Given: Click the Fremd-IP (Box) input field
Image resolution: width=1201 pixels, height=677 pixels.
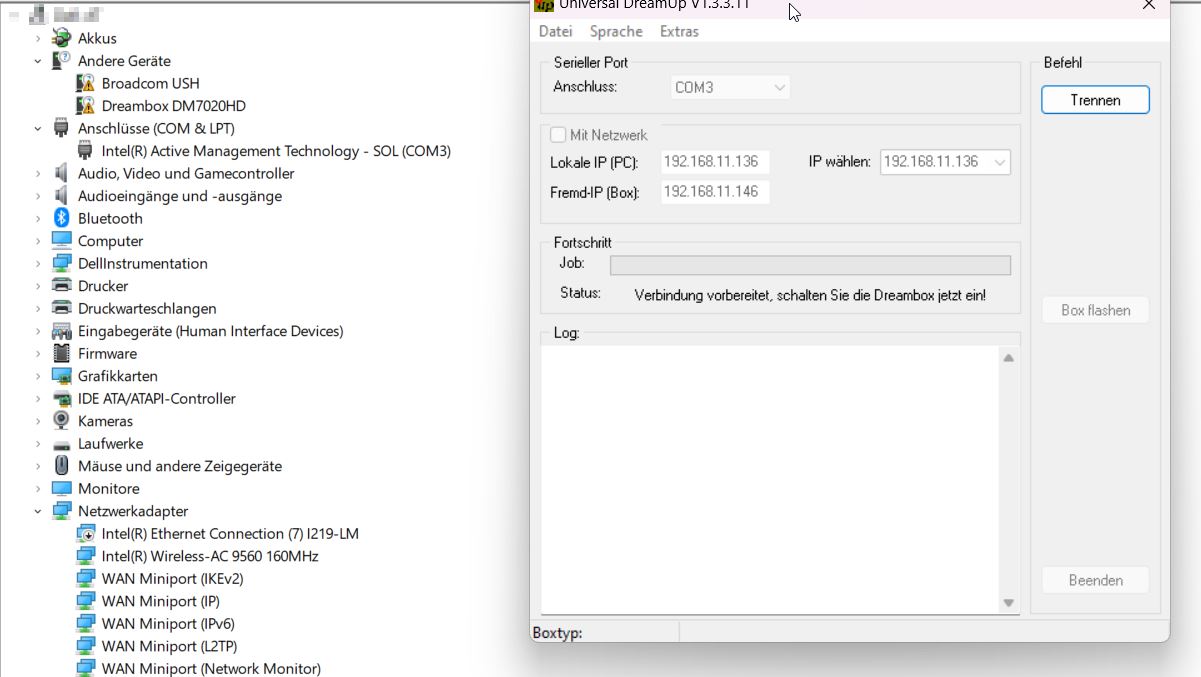Looking at the screenshot, I should pyautogui.click(x=714, y=192).
